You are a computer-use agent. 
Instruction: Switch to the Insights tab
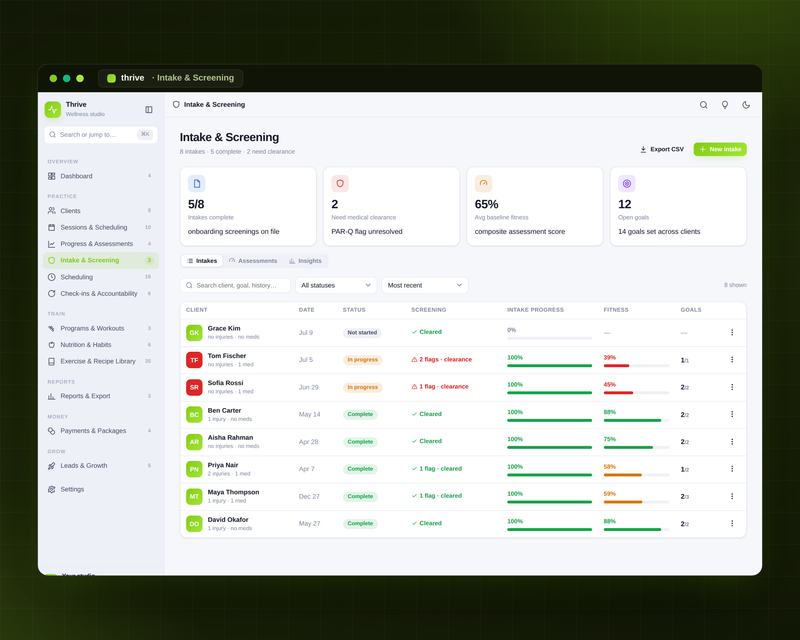[x=305, y=261]
